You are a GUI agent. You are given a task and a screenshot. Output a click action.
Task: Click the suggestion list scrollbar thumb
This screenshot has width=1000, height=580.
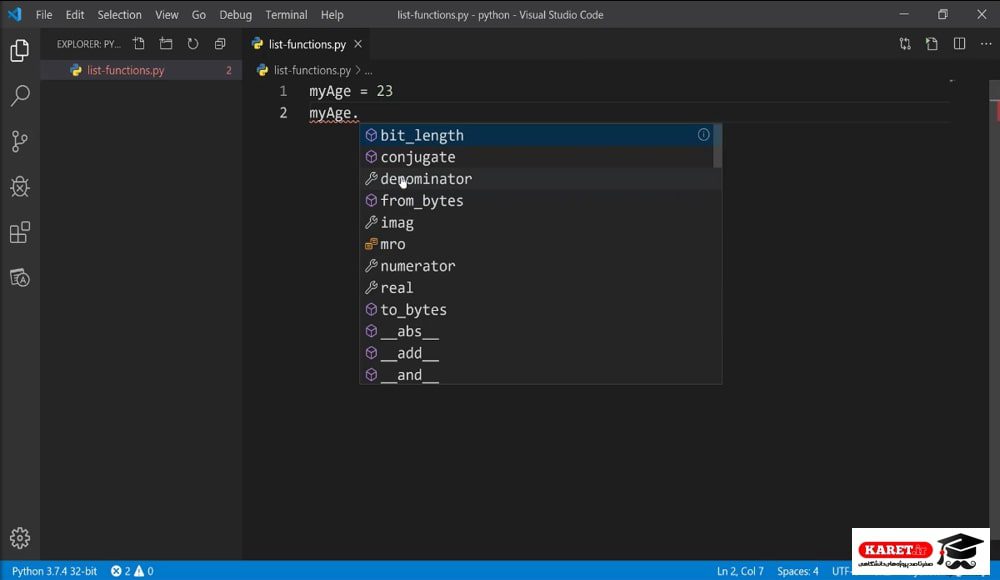pyautogui.click(x=717, y=145)
